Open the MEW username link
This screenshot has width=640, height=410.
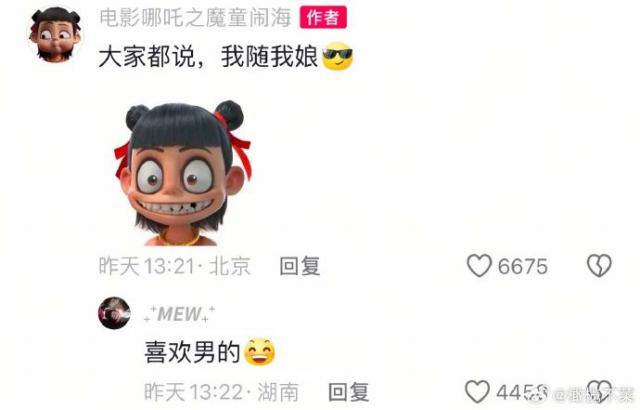(x=180, y=314)
